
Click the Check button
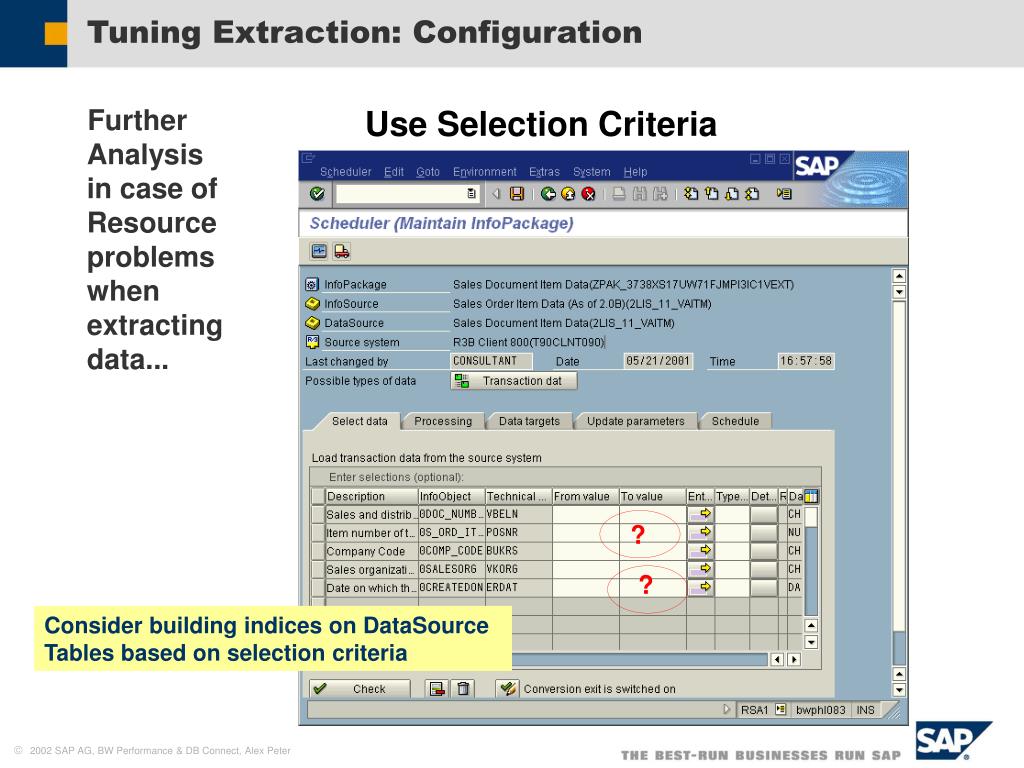pos(360,689)
